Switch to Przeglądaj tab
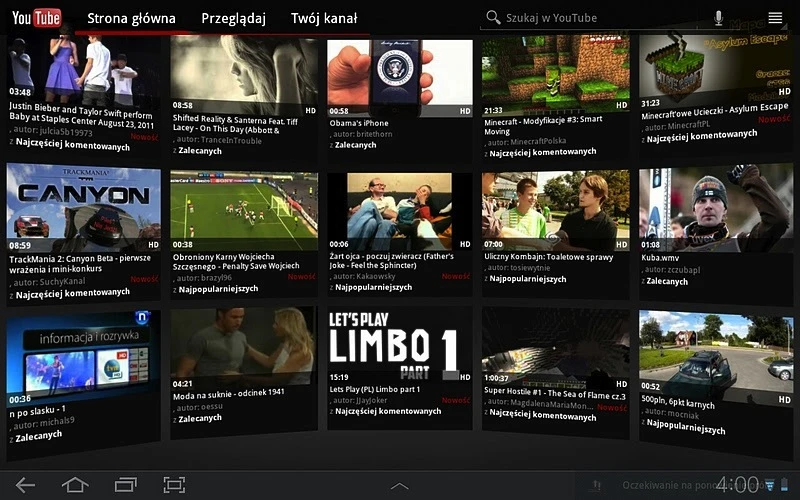The height and width of the screenshot is (500, 800). pos(233,18)
